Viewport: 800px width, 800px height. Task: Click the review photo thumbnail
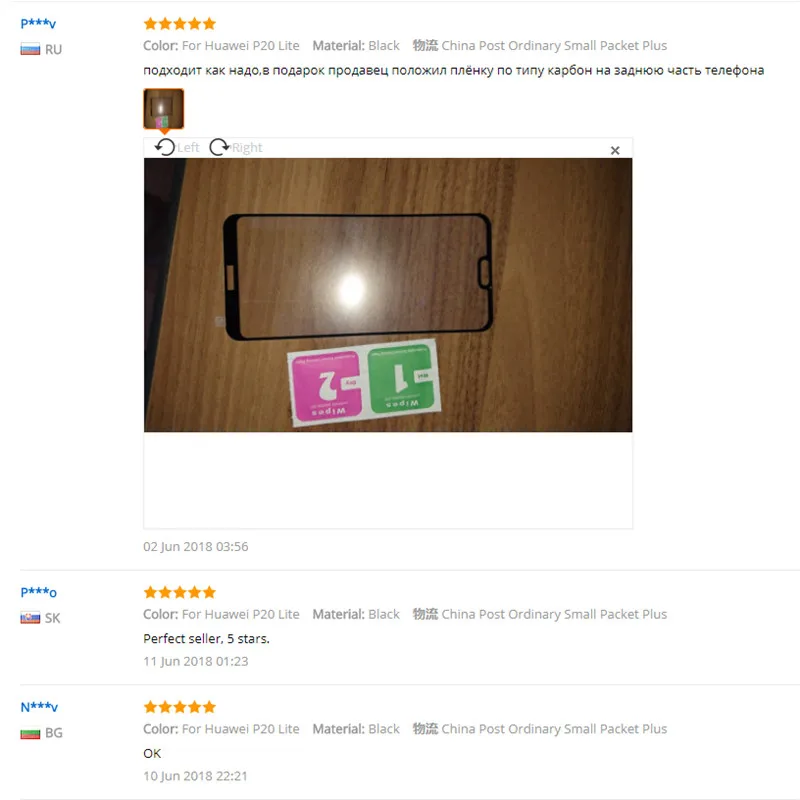[x=164, y=109]
